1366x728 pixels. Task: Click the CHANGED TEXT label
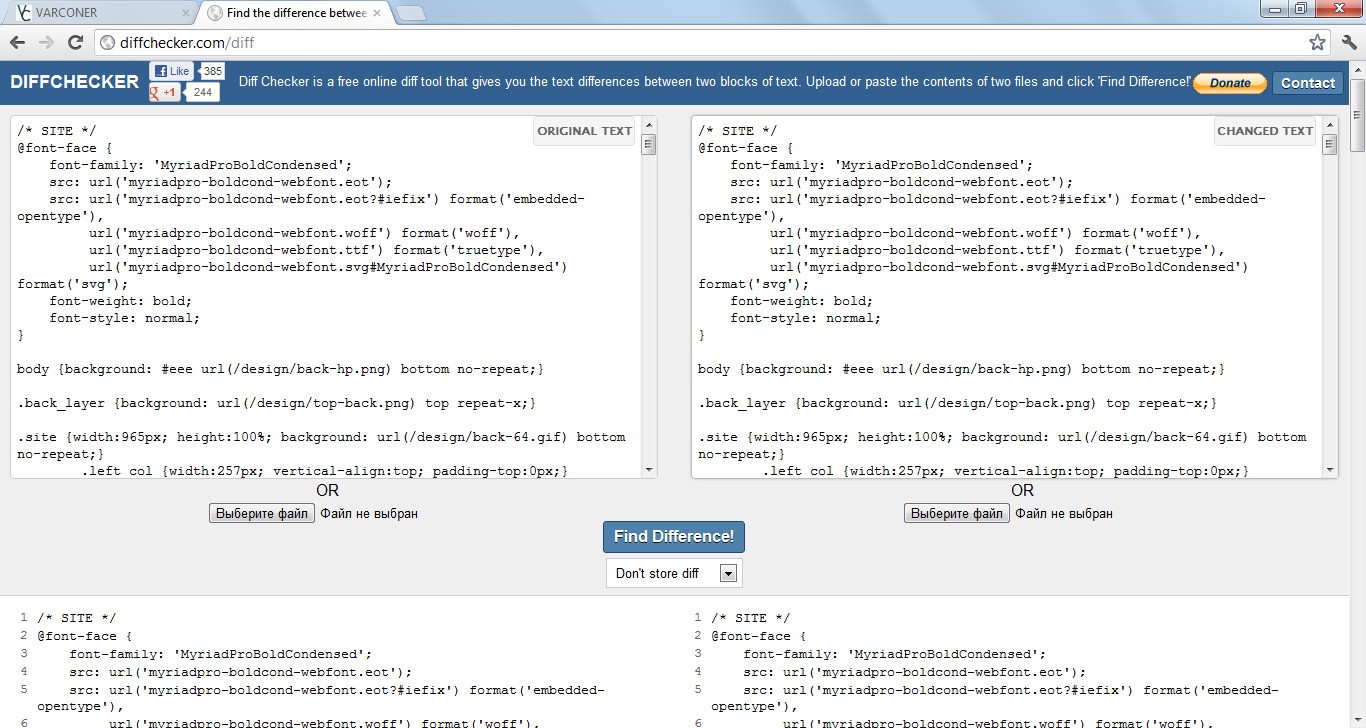pyautogui.click(x=1265, y=131)
